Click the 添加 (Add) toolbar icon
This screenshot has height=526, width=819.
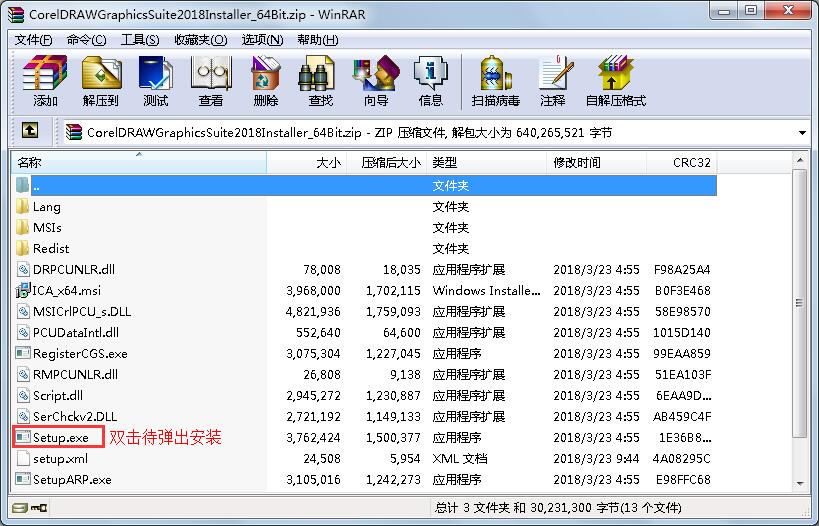[45, 81]
